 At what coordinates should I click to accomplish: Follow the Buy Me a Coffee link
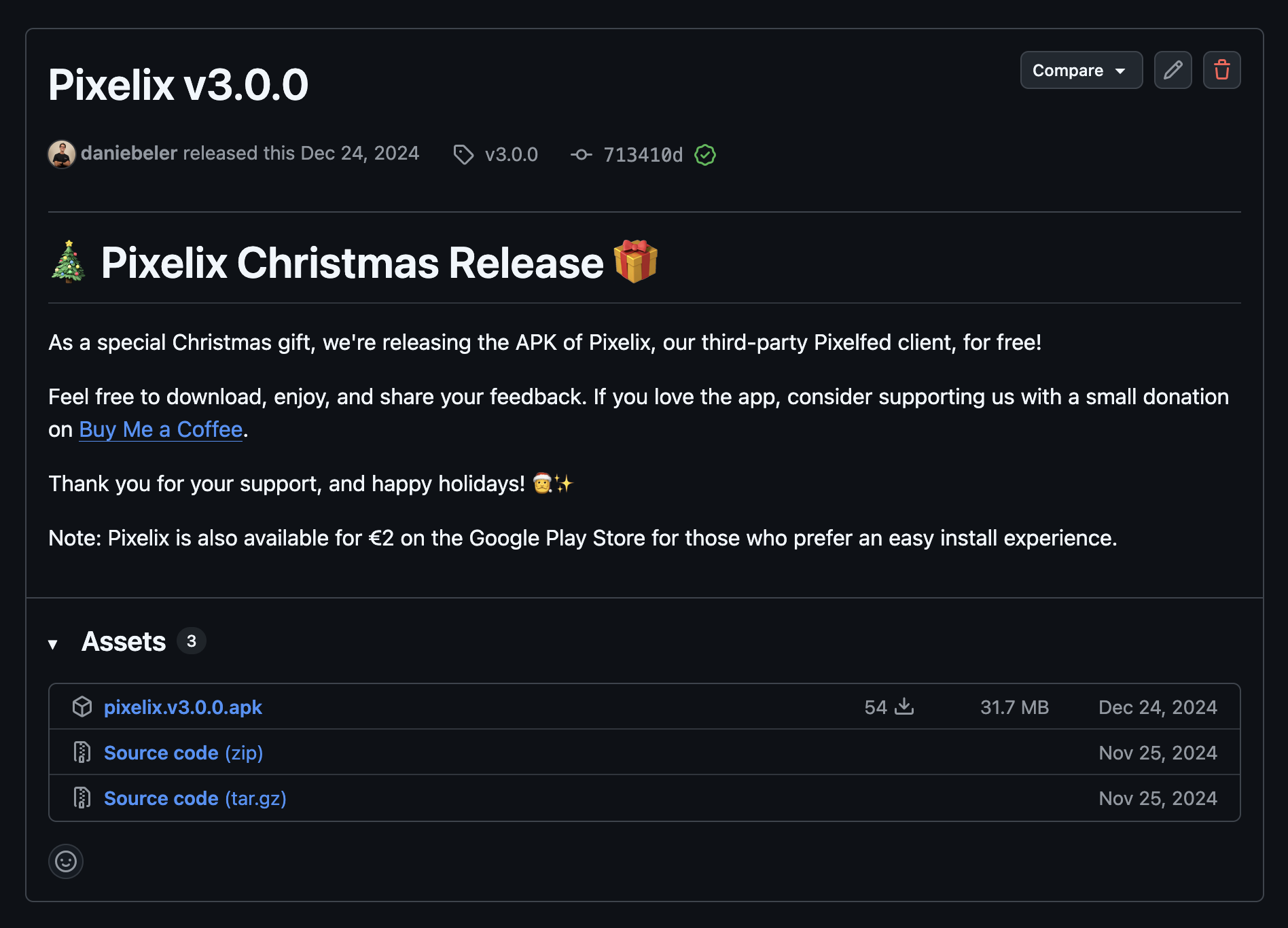(161, 429)
